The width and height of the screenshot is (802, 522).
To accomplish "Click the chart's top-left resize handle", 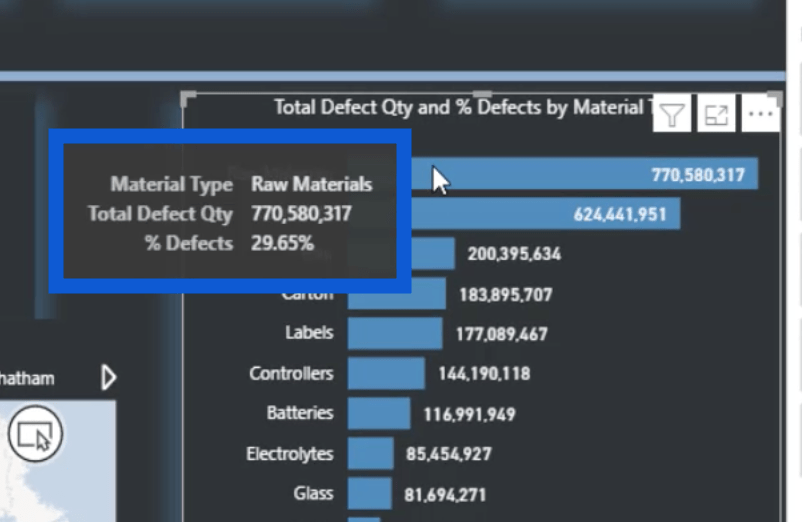I will click(x=187, y=98).
